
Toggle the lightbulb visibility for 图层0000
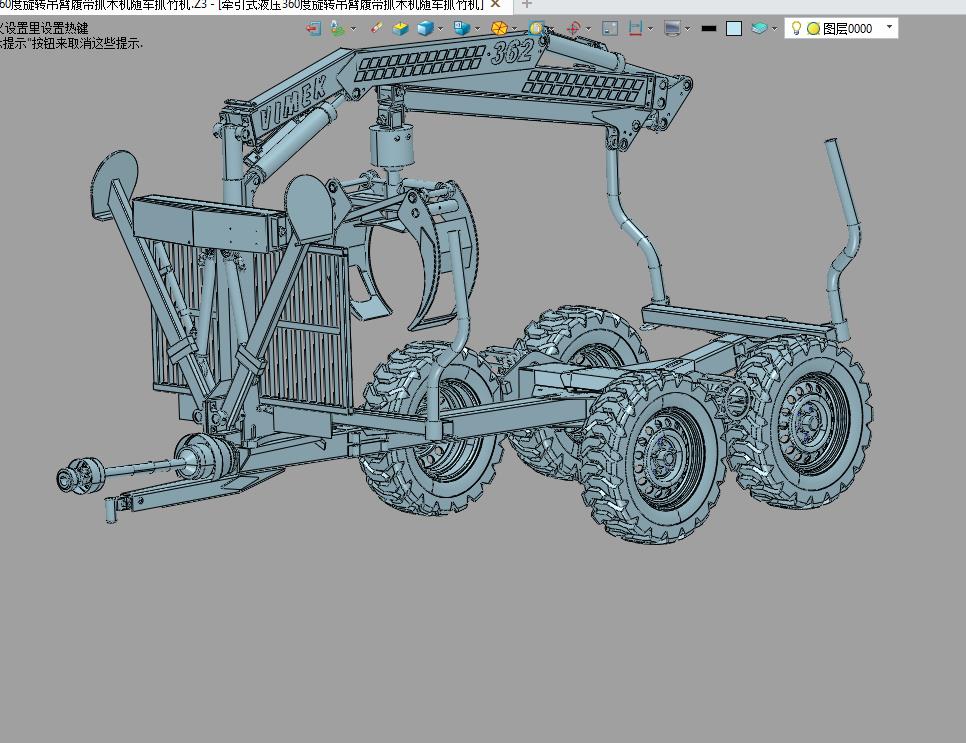click(796, 28)
